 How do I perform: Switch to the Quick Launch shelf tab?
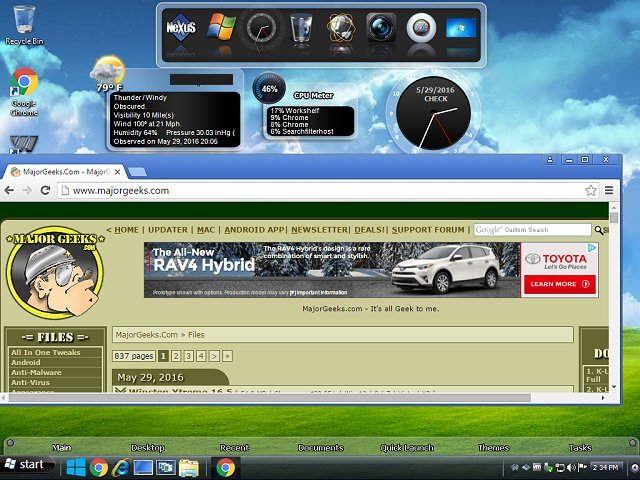(x=407, y=448)
